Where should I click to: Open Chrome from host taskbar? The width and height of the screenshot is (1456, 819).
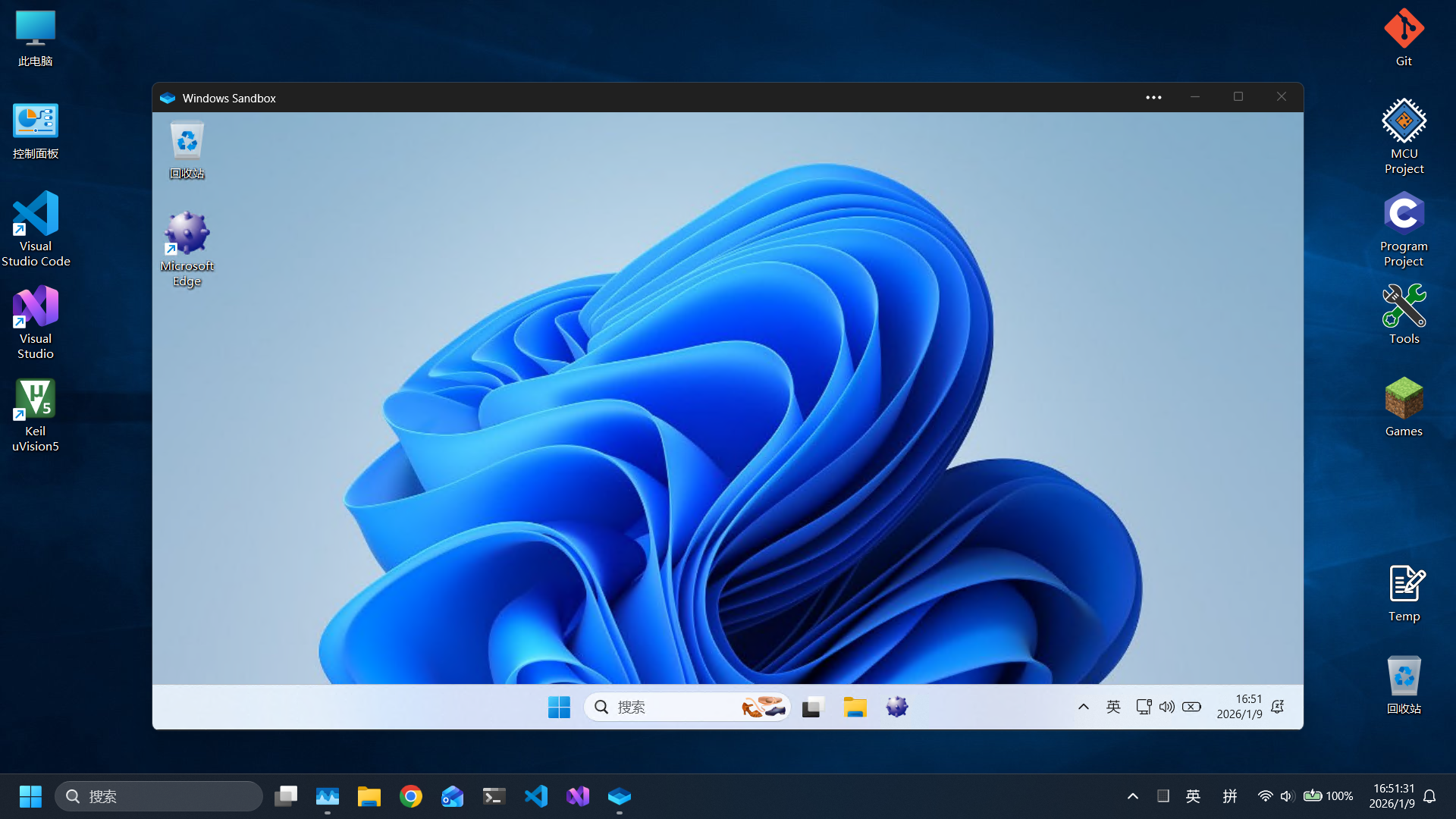pyautogui.click(x=411, y=796)
